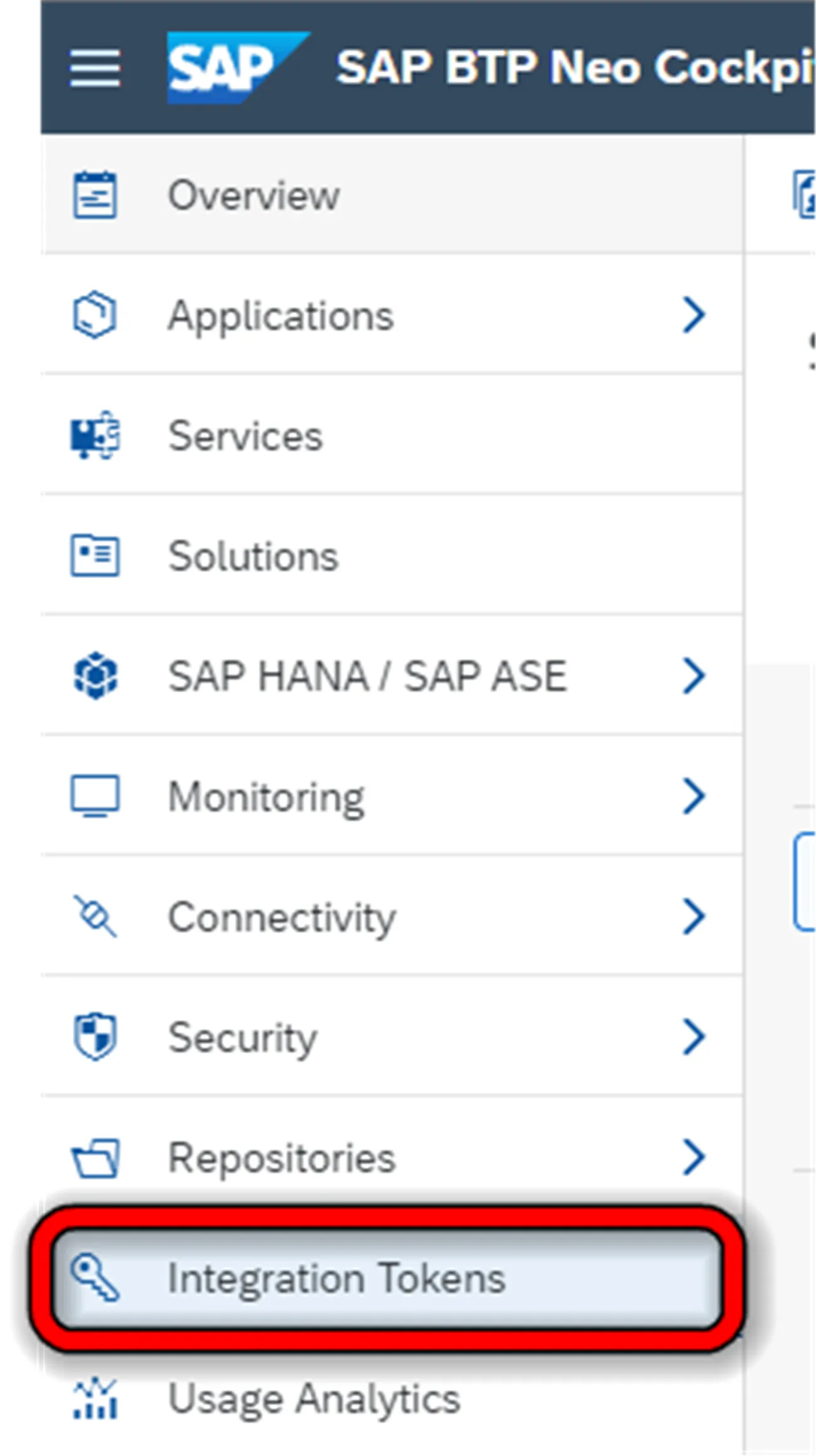The width and height of the screenshot is (816, 1456).
Task: Select the Applications label
Action: [x=281, y=316]
